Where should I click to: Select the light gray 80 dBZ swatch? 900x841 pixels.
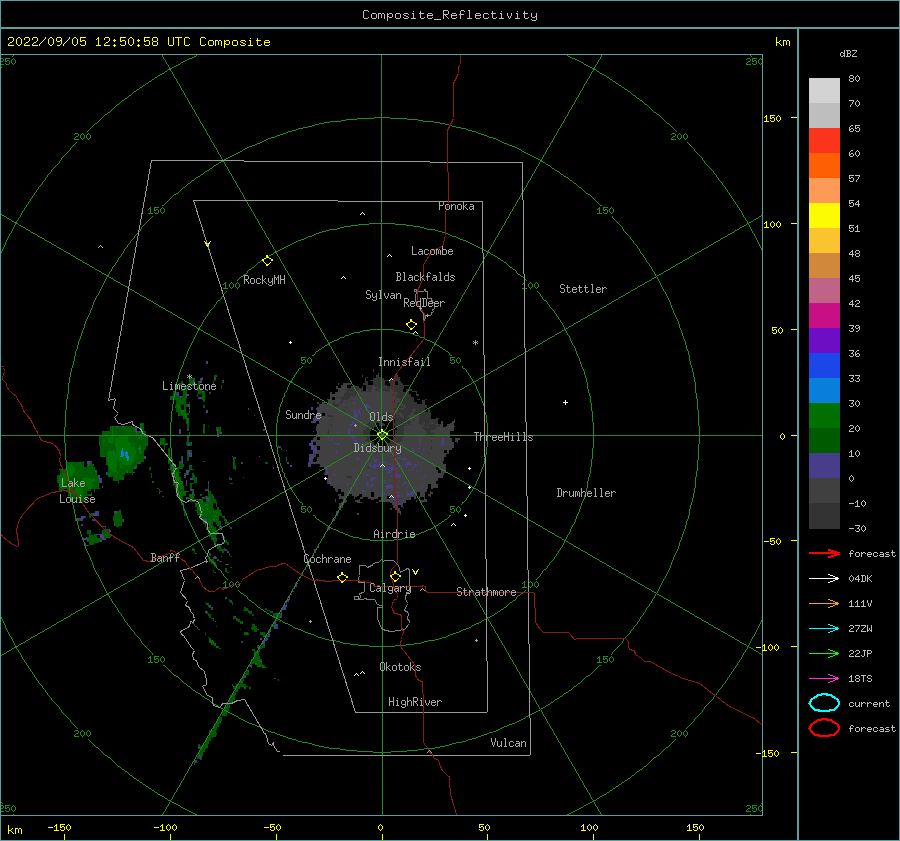pyautogui.click(x=824, y=91)
